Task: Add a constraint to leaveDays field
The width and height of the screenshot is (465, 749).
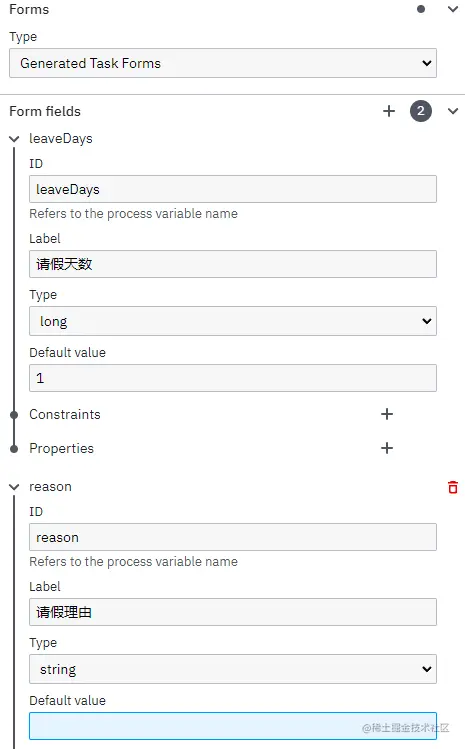Action: [387, 414]
